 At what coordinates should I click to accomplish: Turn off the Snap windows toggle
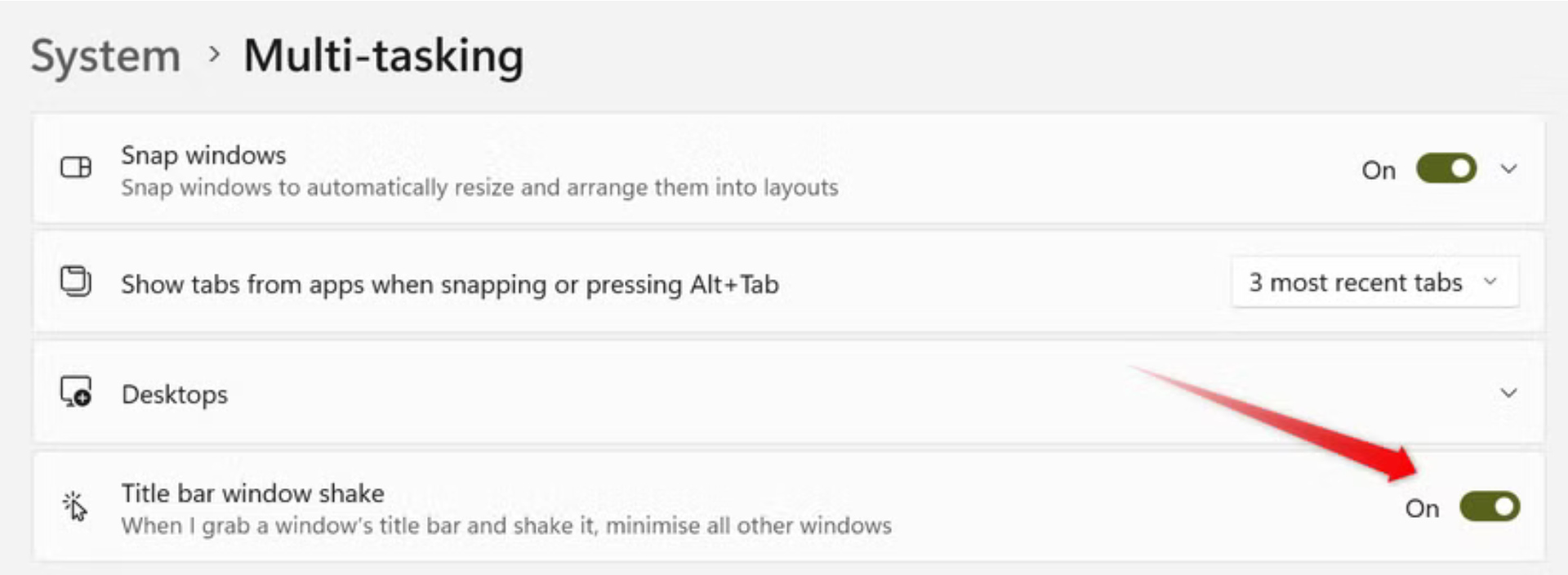pos(1445,169)
